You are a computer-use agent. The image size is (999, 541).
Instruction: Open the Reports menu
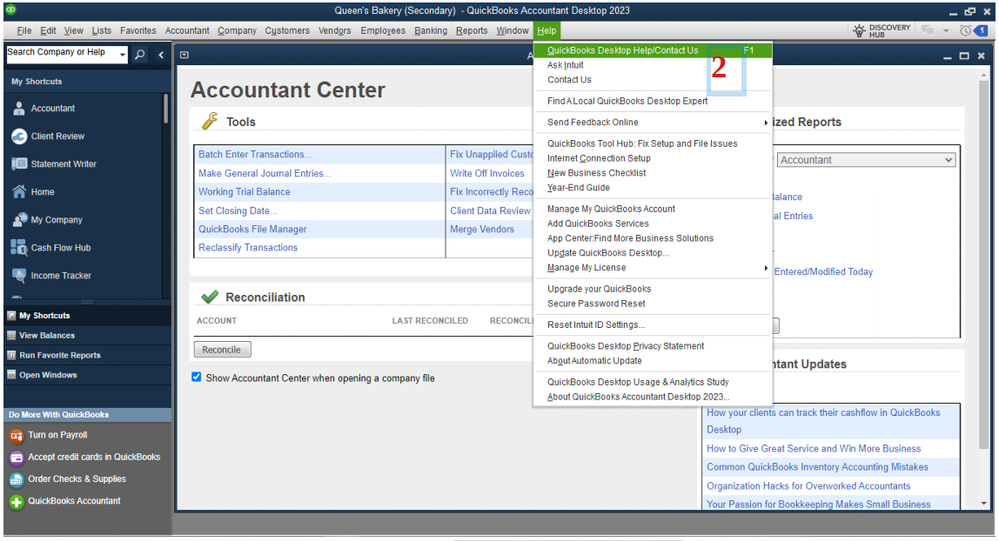[471, 31]
